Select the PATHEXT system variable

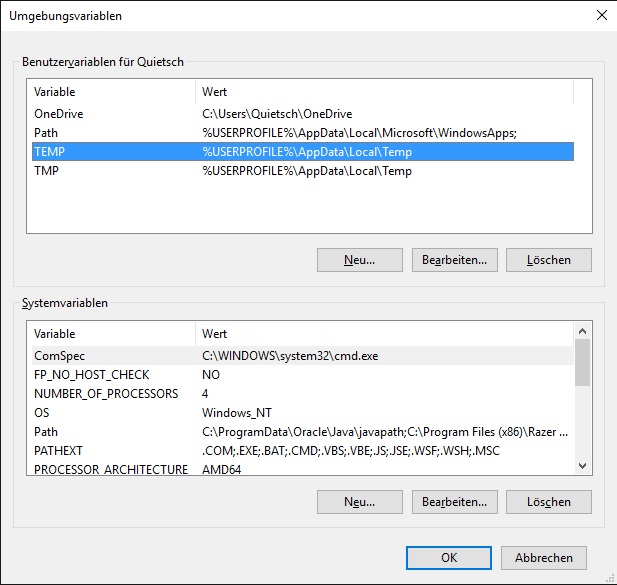pos(303,450)
